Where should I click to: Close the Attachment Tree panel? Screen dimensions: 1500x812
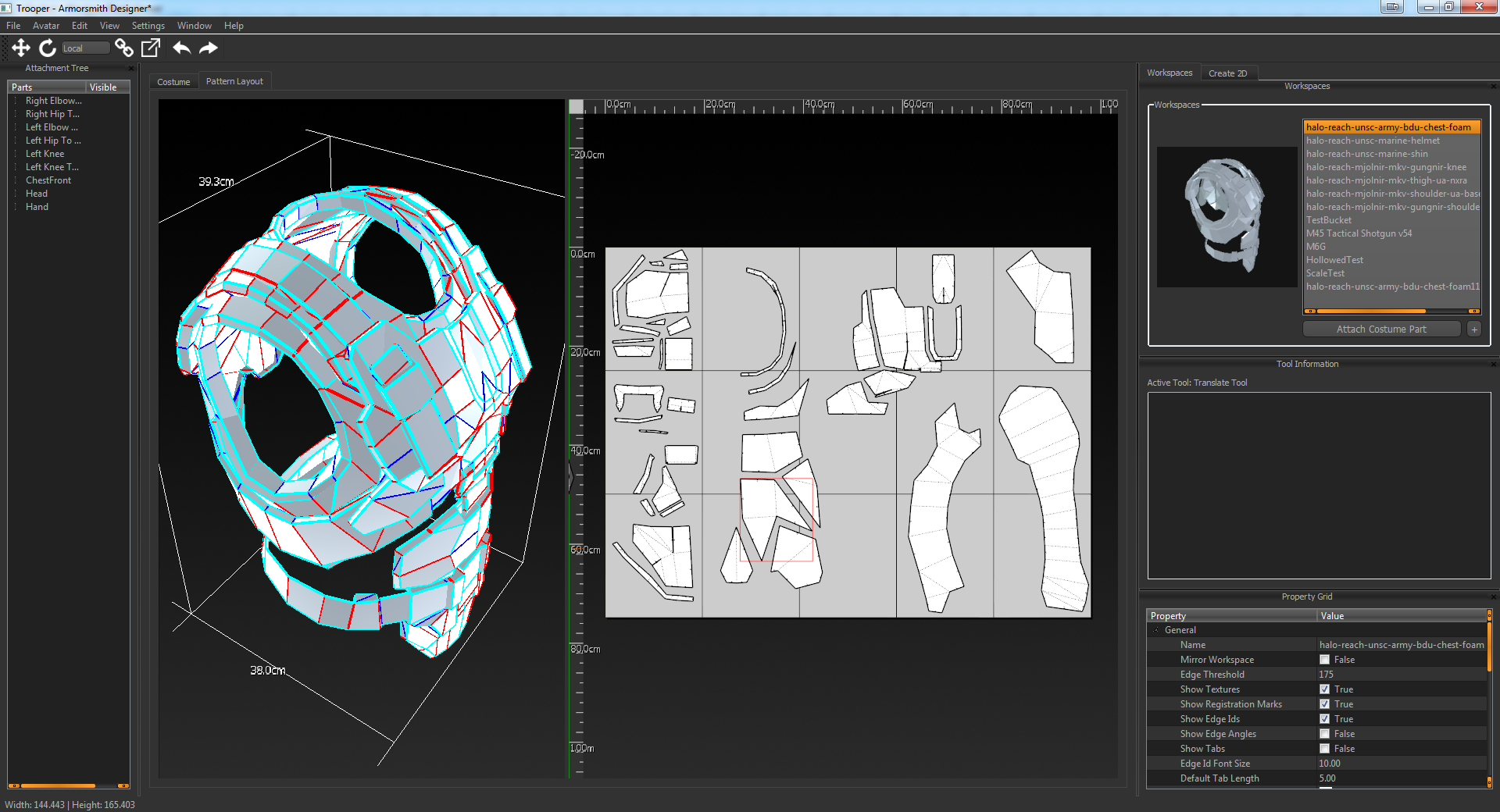(130, 69)
